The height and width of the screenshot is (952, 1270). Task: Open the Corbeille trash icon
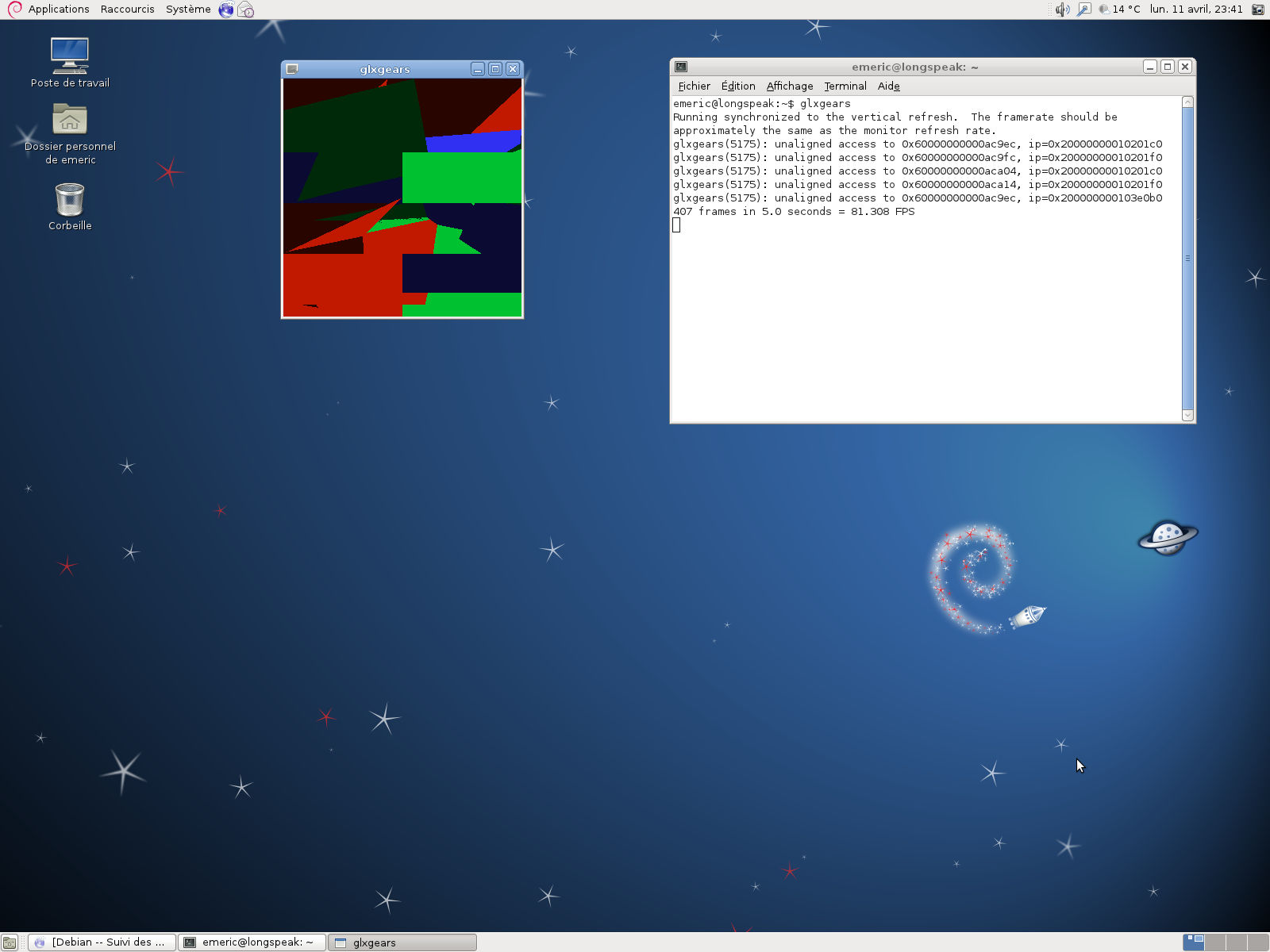(70, 200)
